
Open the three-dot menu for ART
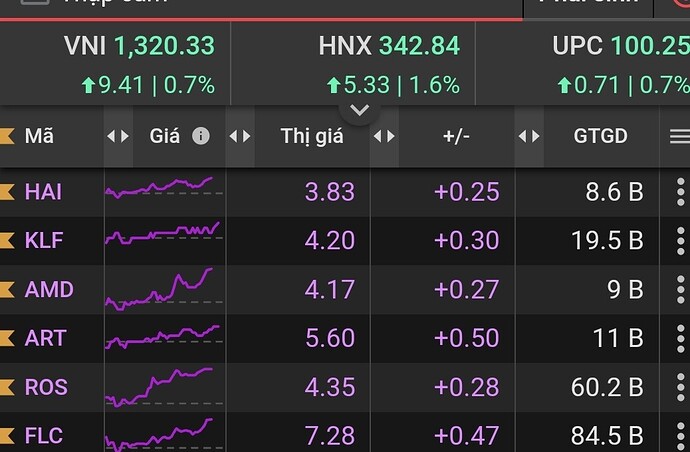pyautogui.click(x=680, y=338)
